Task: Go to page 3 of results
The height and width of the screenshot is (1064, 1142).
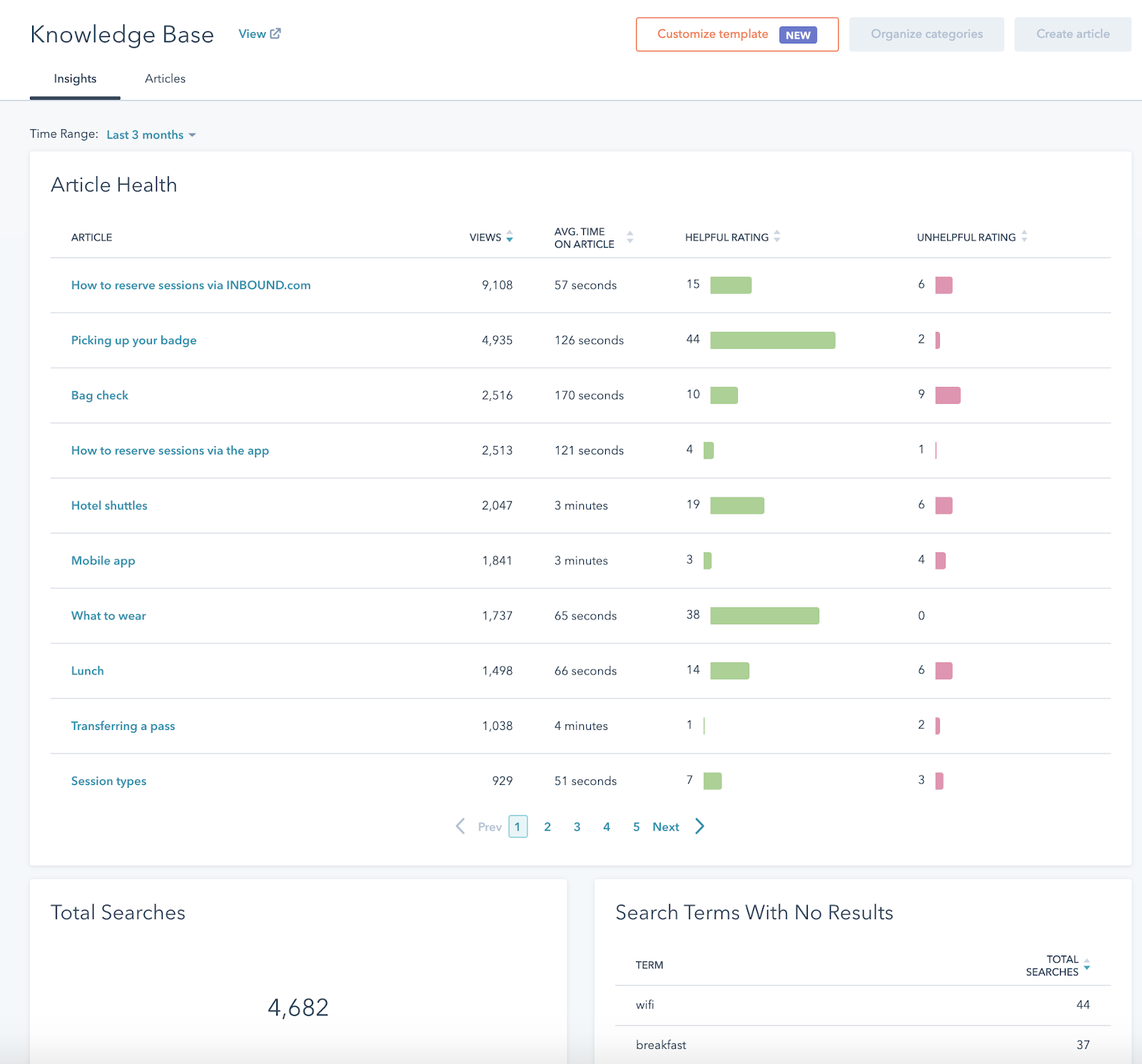Action: (x=577, y=826)
